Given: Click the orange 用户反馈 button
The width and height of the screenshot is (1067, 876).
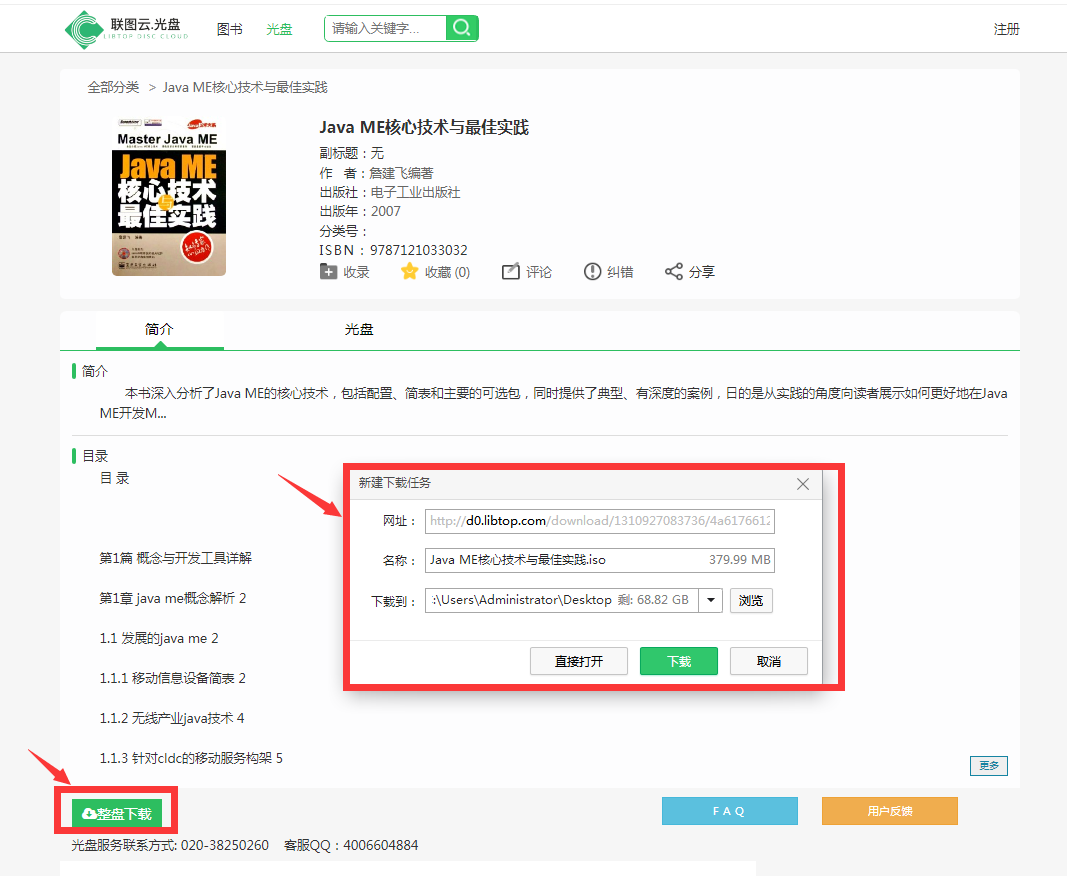Looking at the screenshot, I should tap(890, 811).
